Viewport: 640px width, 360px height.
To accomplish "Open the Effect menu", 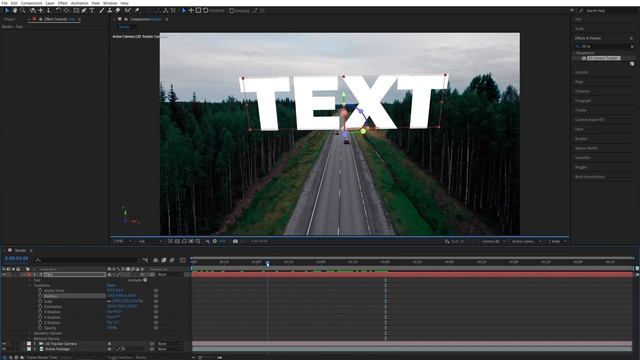I will [62, 3].
